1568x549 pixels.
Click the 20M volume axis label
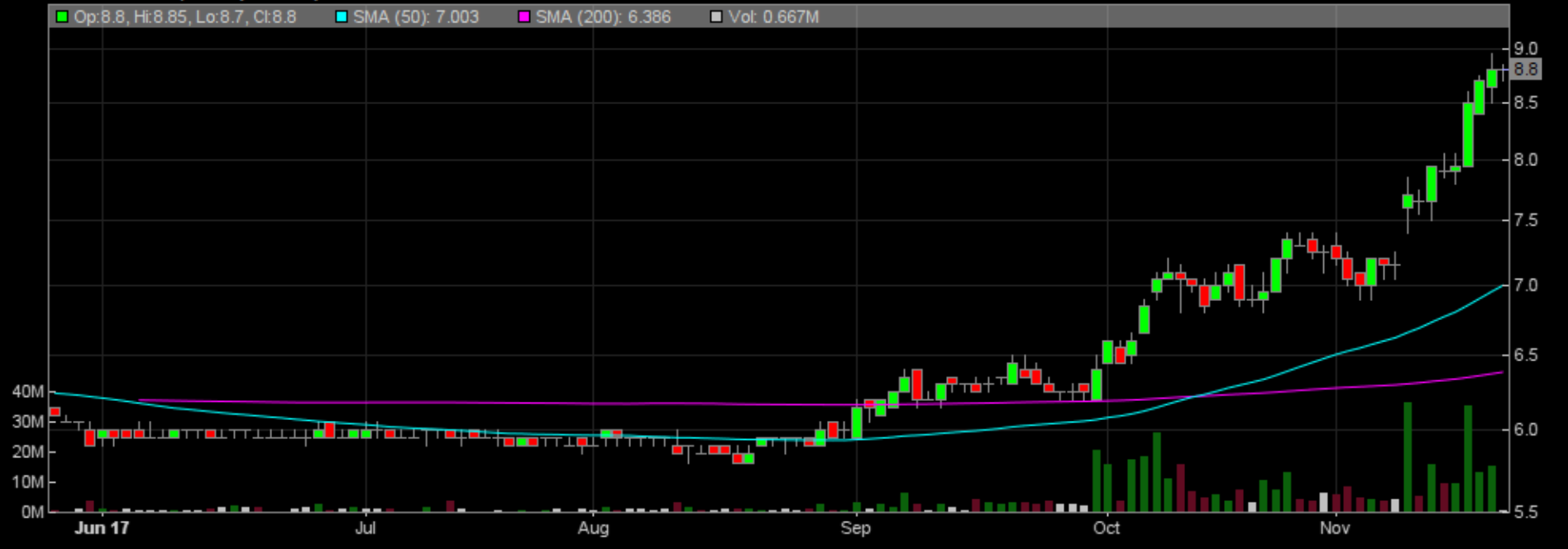click(28, 452)
